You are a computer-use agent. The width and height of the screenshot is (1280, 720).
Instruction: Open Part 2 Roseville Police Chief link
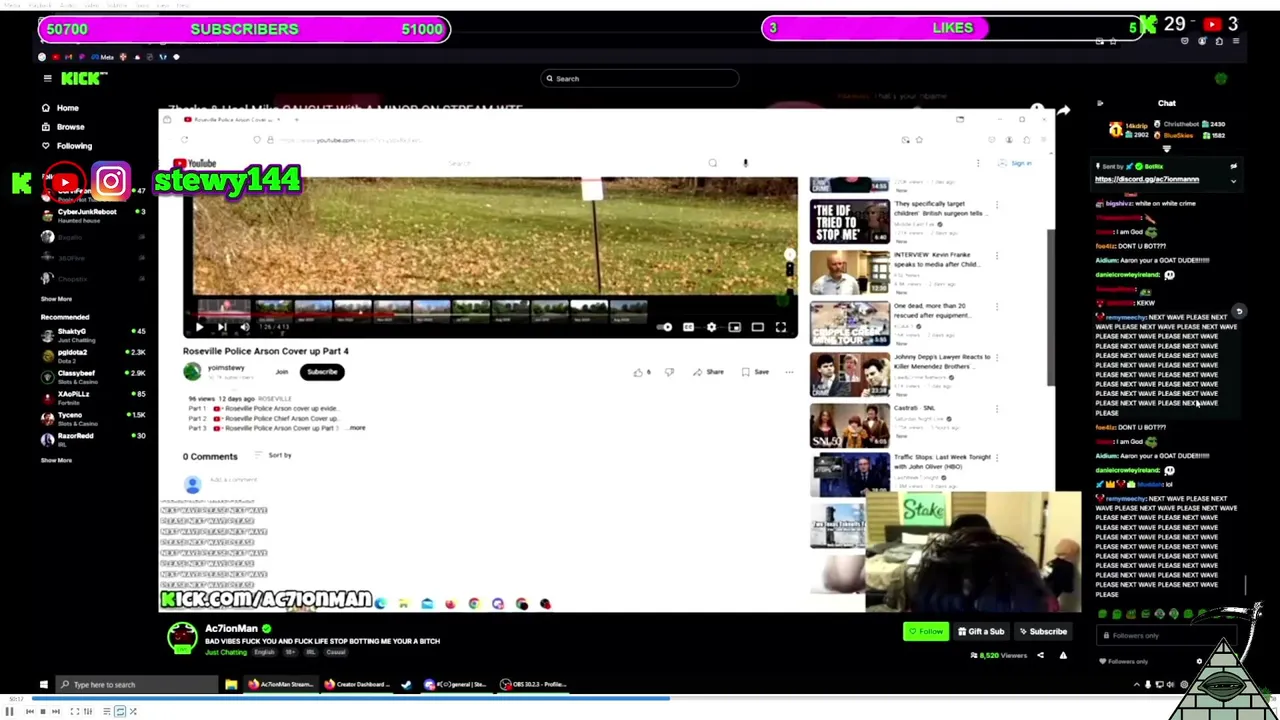275,418
